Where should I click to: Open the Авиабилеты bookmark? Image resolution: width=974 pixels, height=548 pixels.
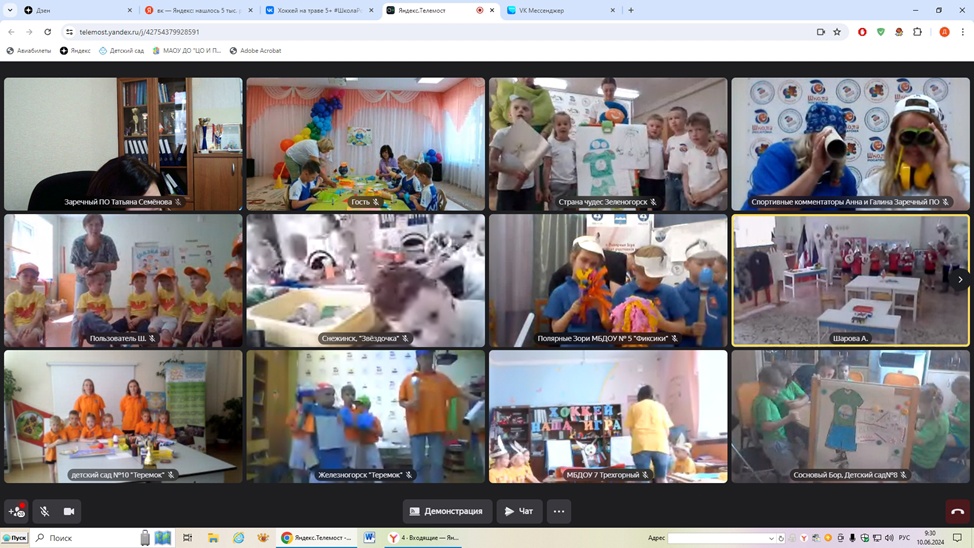pos(29,50)
